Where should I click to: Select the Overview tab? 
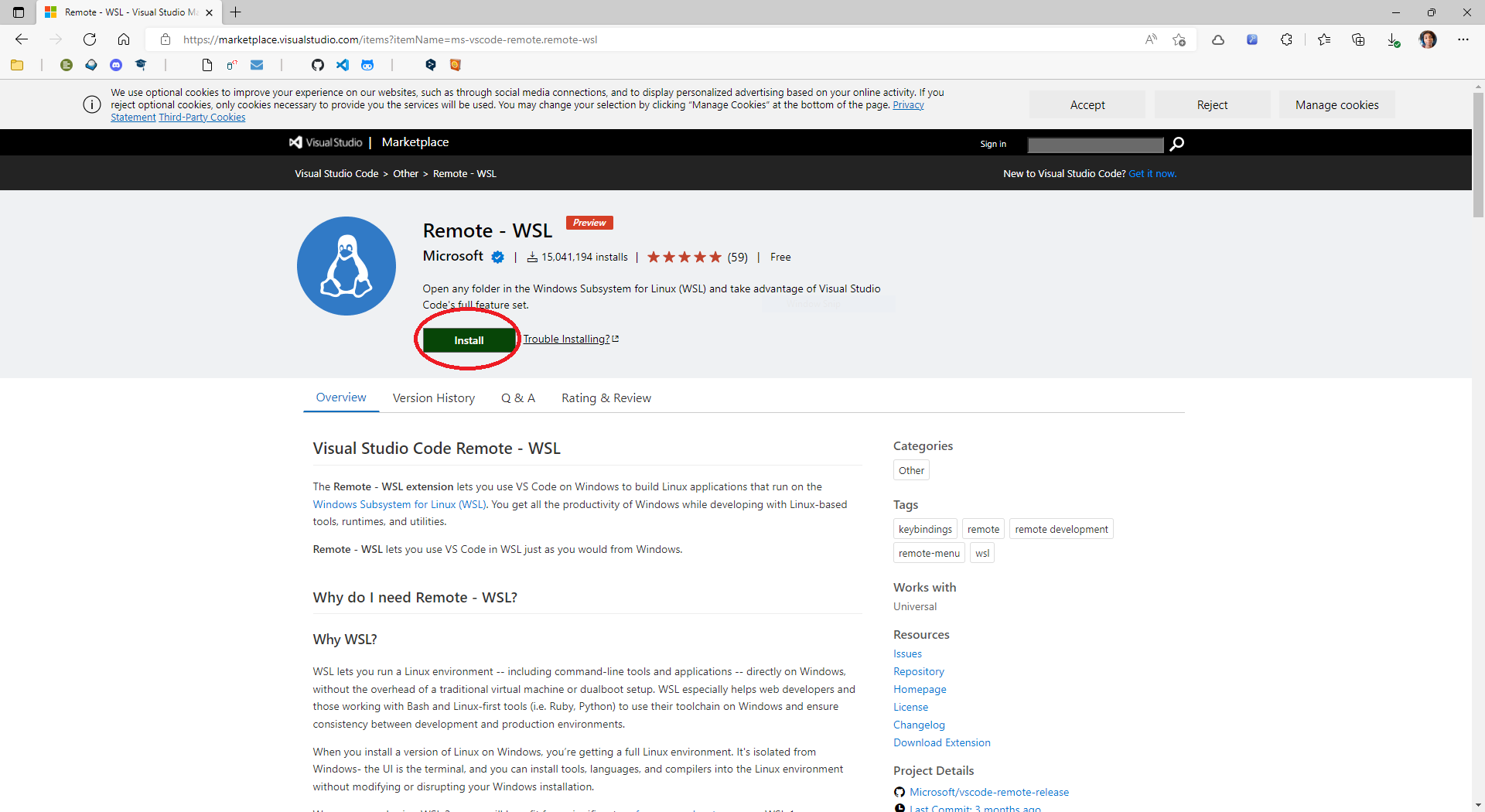click(x=341, y=397)
